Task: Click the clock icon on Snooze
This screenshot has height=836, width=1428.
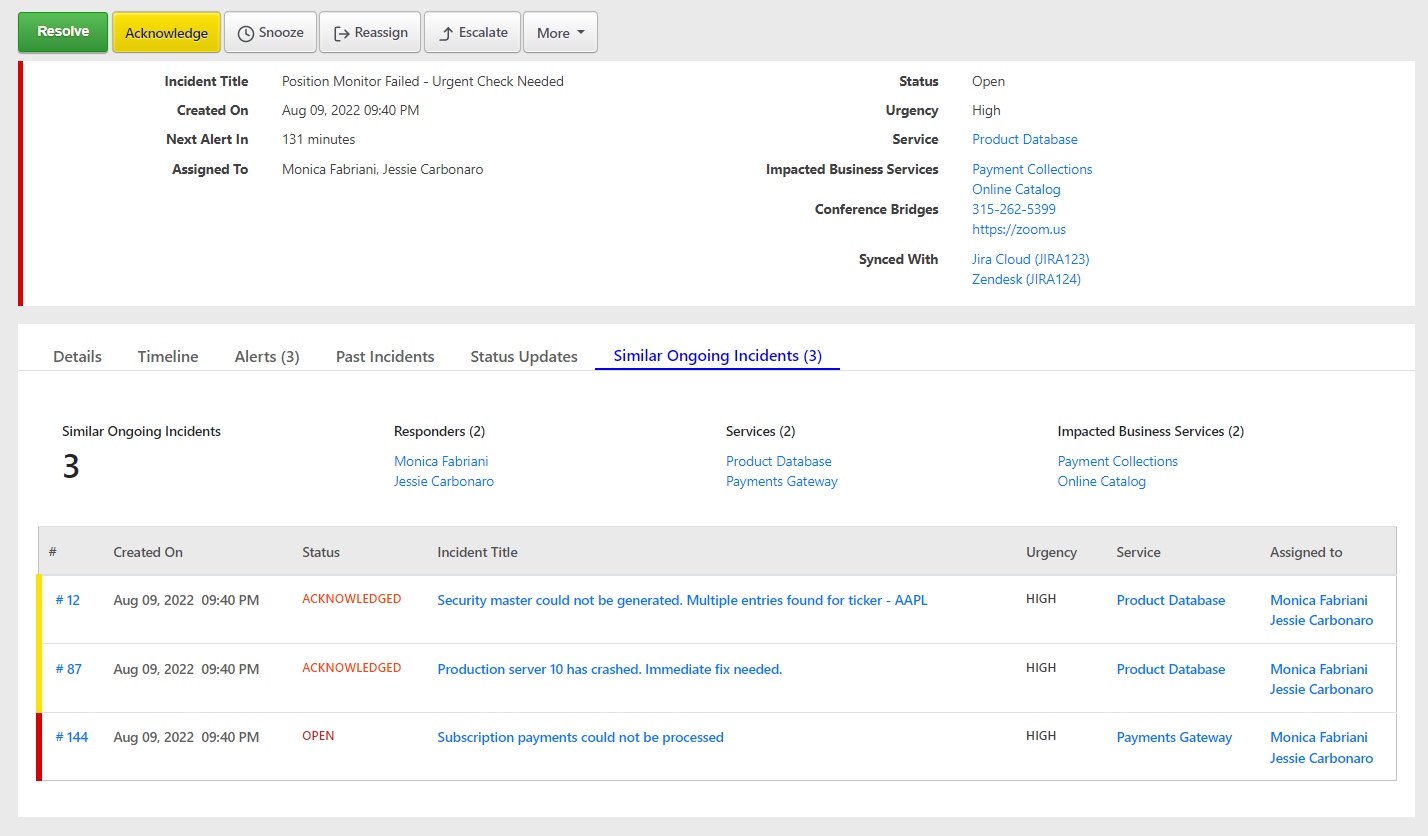Action: (x=245, y=33)
